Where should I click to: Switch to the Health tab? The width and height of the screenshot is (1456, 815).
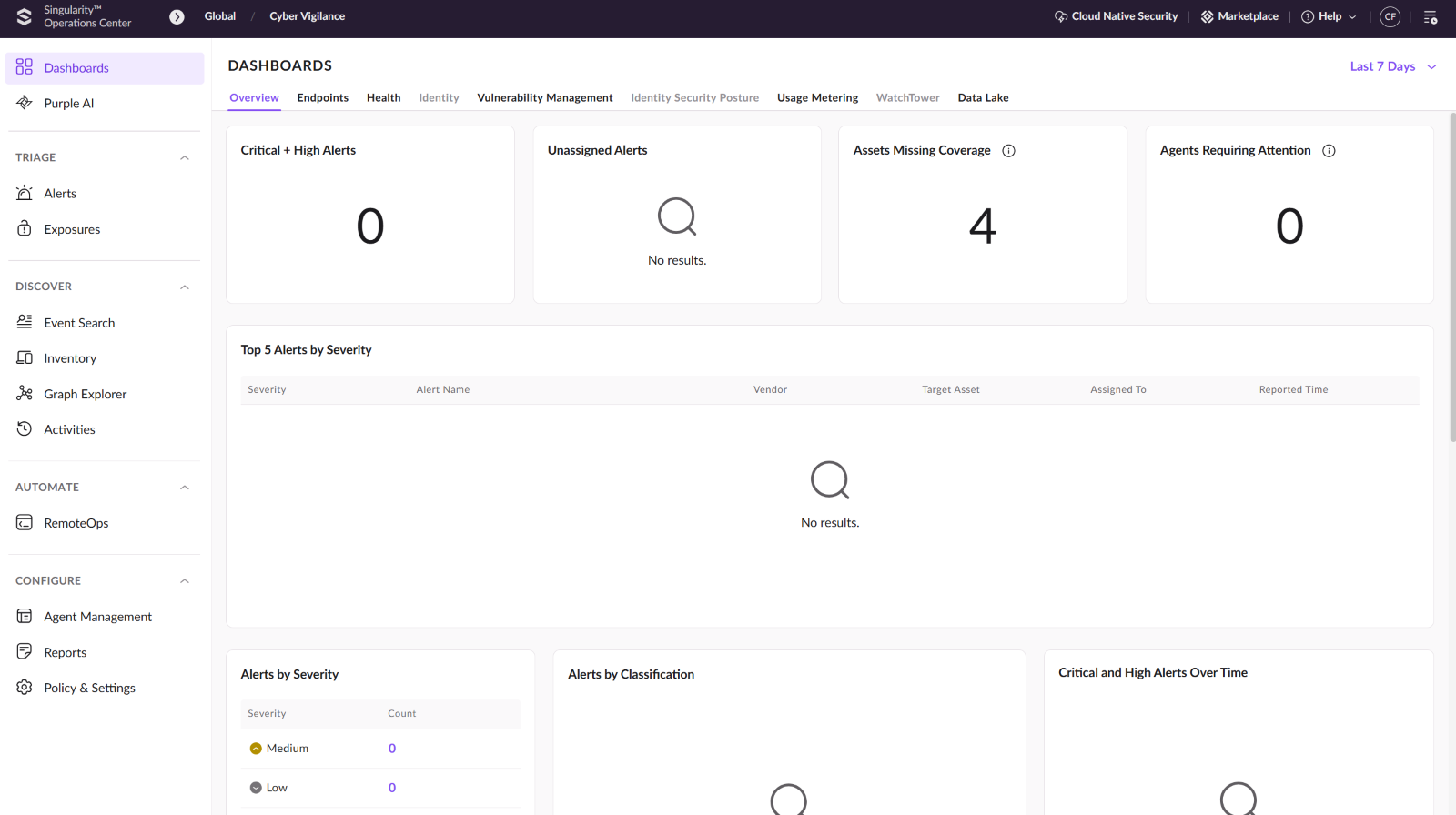[384, 98]
